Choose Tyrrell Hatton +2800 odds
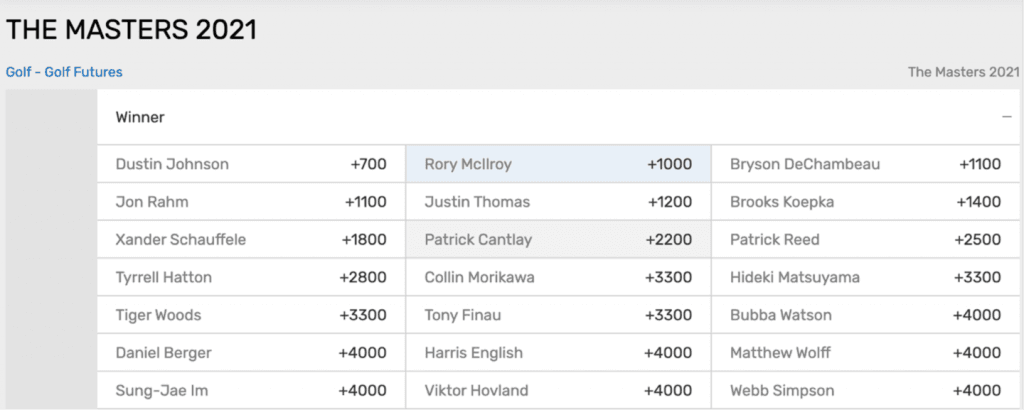The height and width of the screenshot is (410, 1024). click(250, 277)
